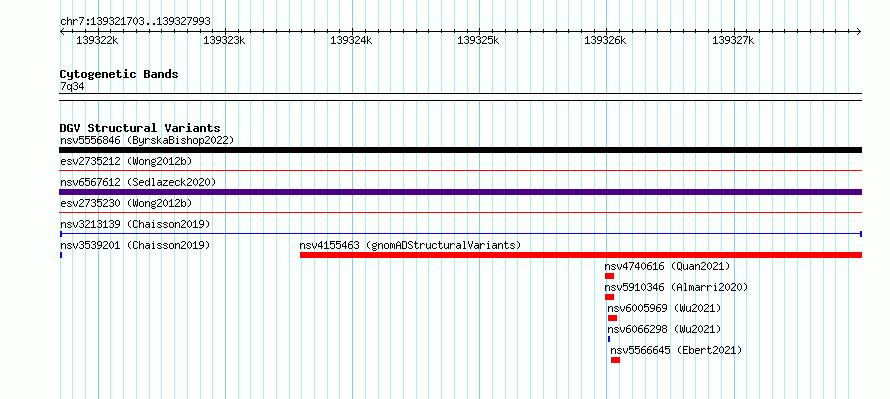Click the nsv3213139 (Chaisson2019) label
890x399 pixels.
(135, 224)
